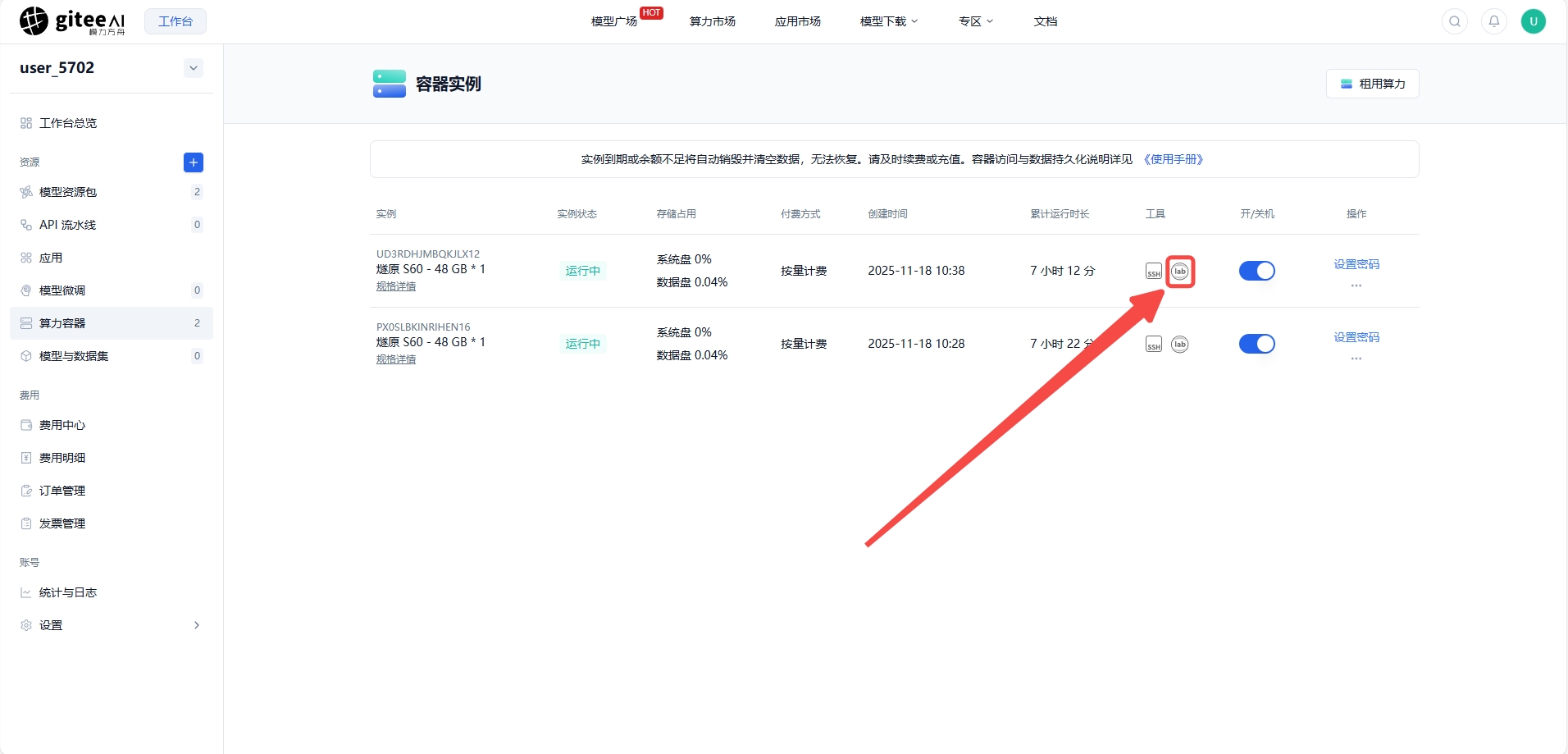
Task: Select 工作台总览 in sidebar
Action: (112, 123)
